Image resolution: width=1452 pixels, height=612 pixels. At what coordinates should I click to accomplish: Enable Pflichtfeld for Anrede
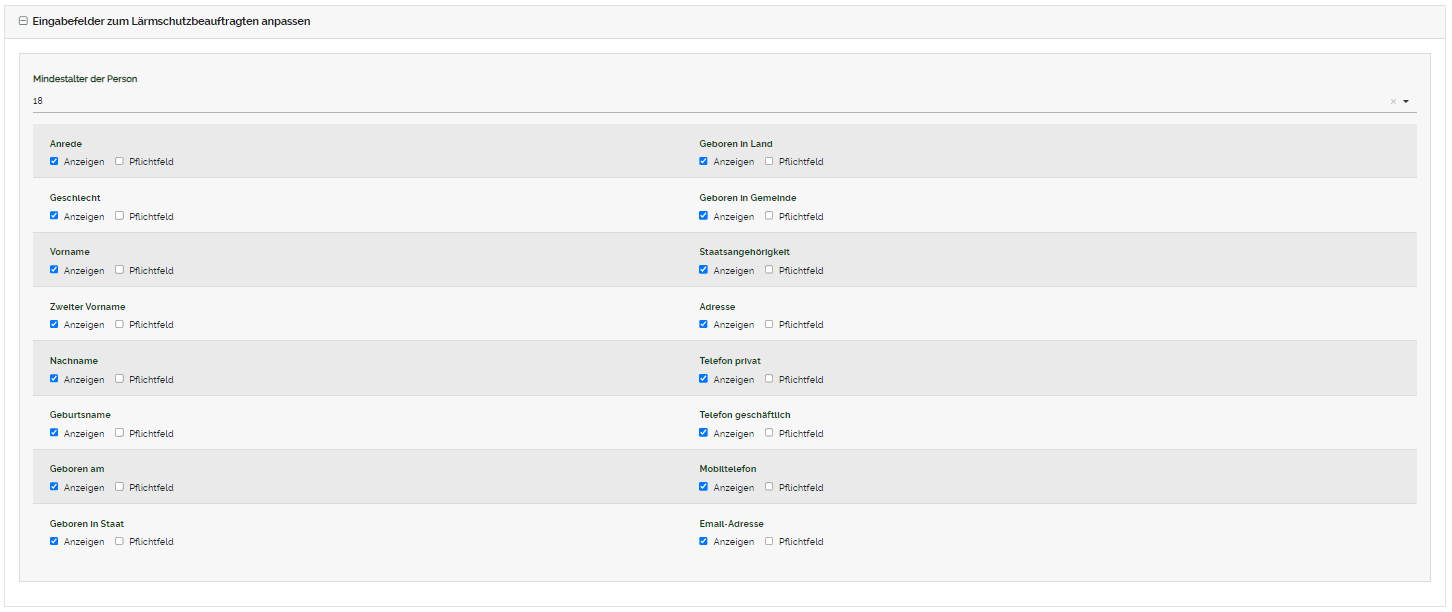tap(119, 161)
